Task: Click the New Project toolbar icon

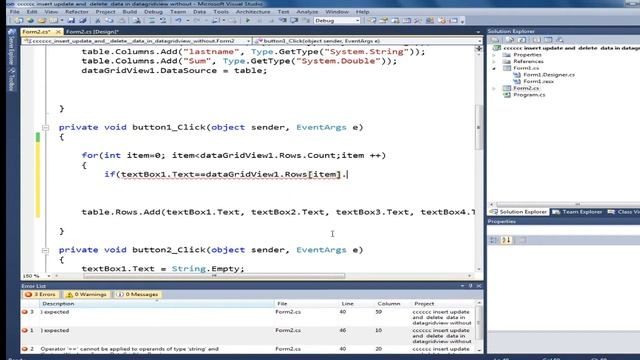Action: point(19,20)
